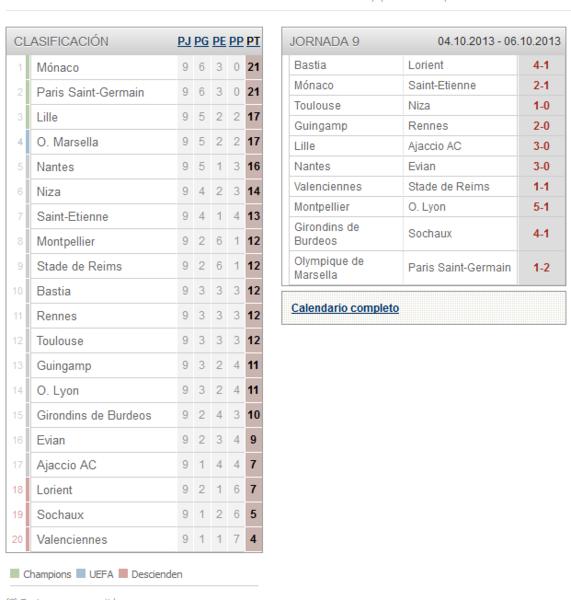Click Montpellier vs O. Lyon 5-1 result
Image resolution: width=571 pixels, height=600 pixels.
pos(541,207)
